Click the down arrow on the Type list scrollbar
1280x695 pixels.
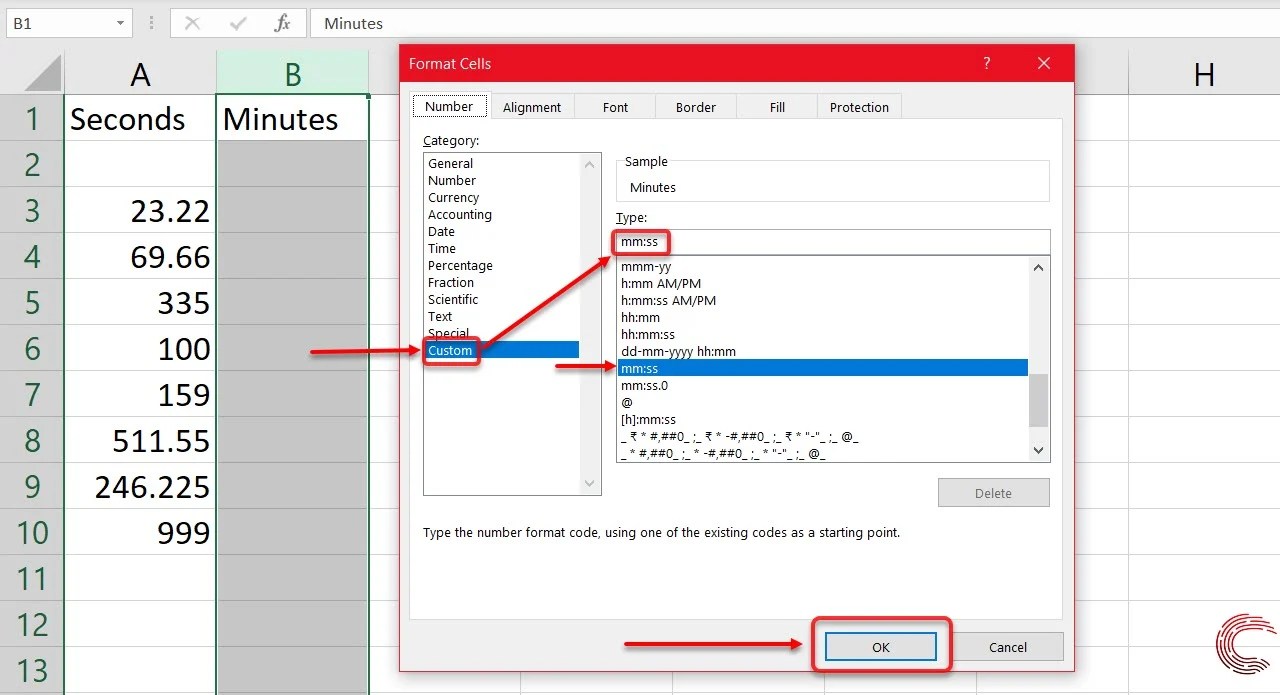pos(1038,450)
